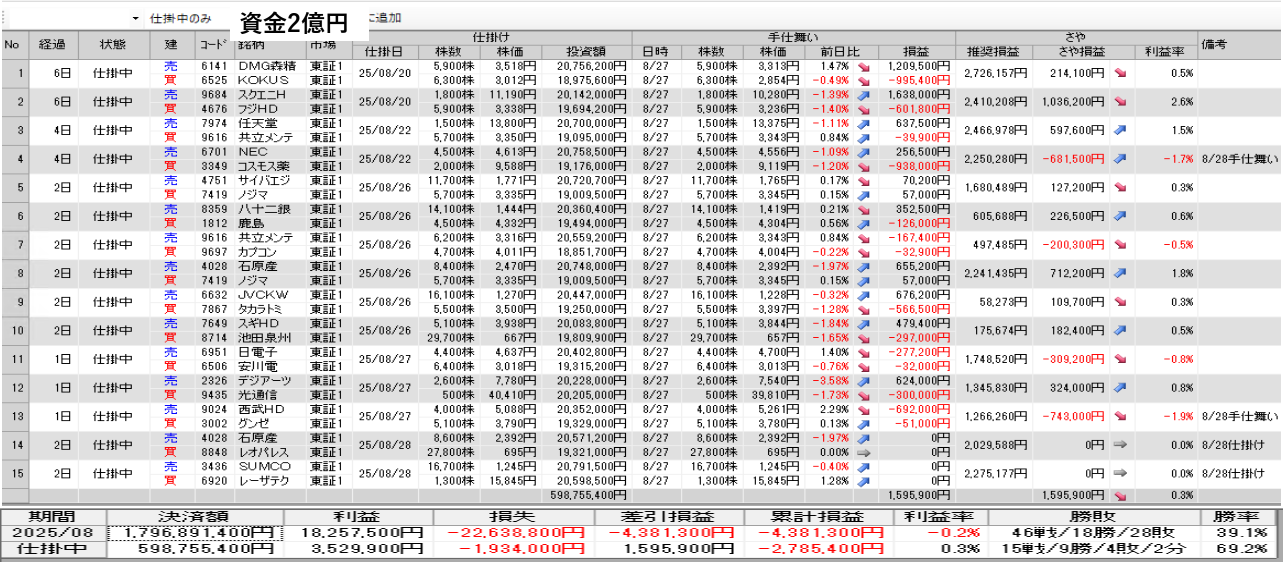Click the gray sideways arrow in row 14 さや column

1119,445
